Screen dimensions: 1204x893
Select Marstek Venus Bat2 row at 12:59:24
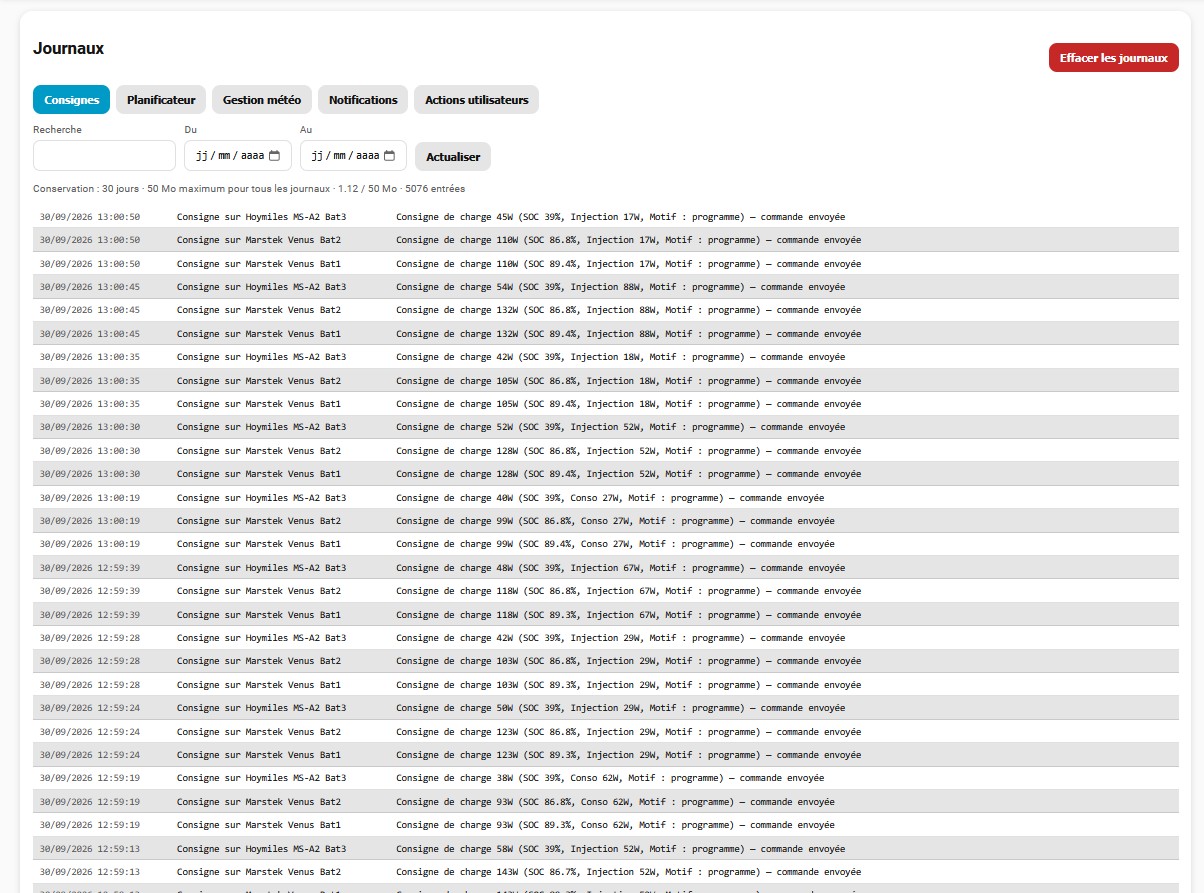[606, 731]
